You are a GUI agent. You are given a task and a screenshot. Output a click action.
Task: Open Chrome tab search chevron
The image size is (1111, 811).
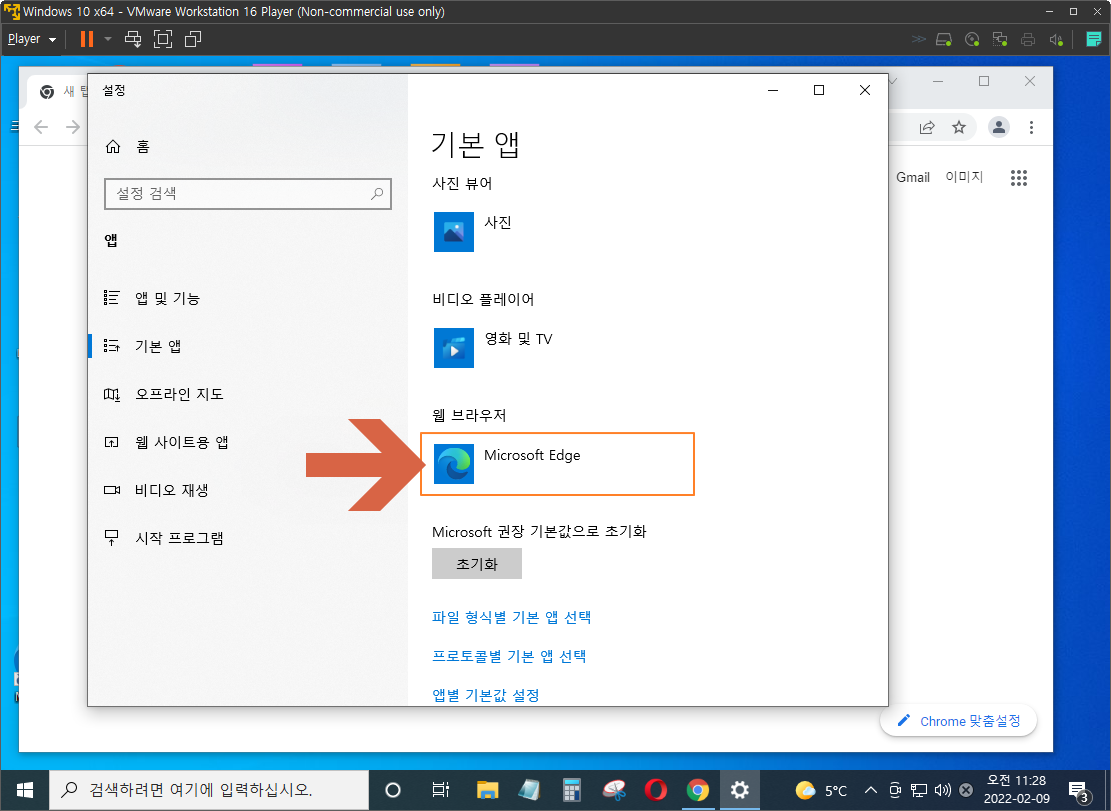pos(893,81)
